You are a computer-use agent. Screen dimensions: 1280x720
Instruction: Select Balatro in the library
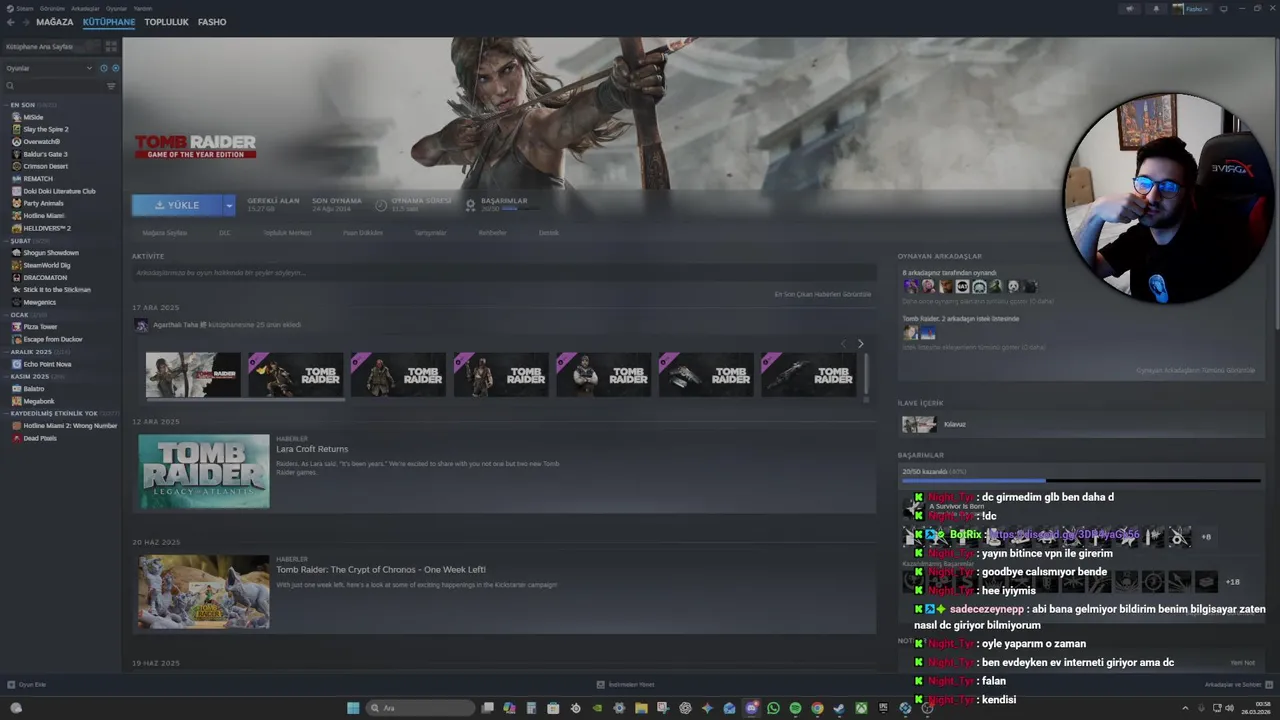coord(34,388)
